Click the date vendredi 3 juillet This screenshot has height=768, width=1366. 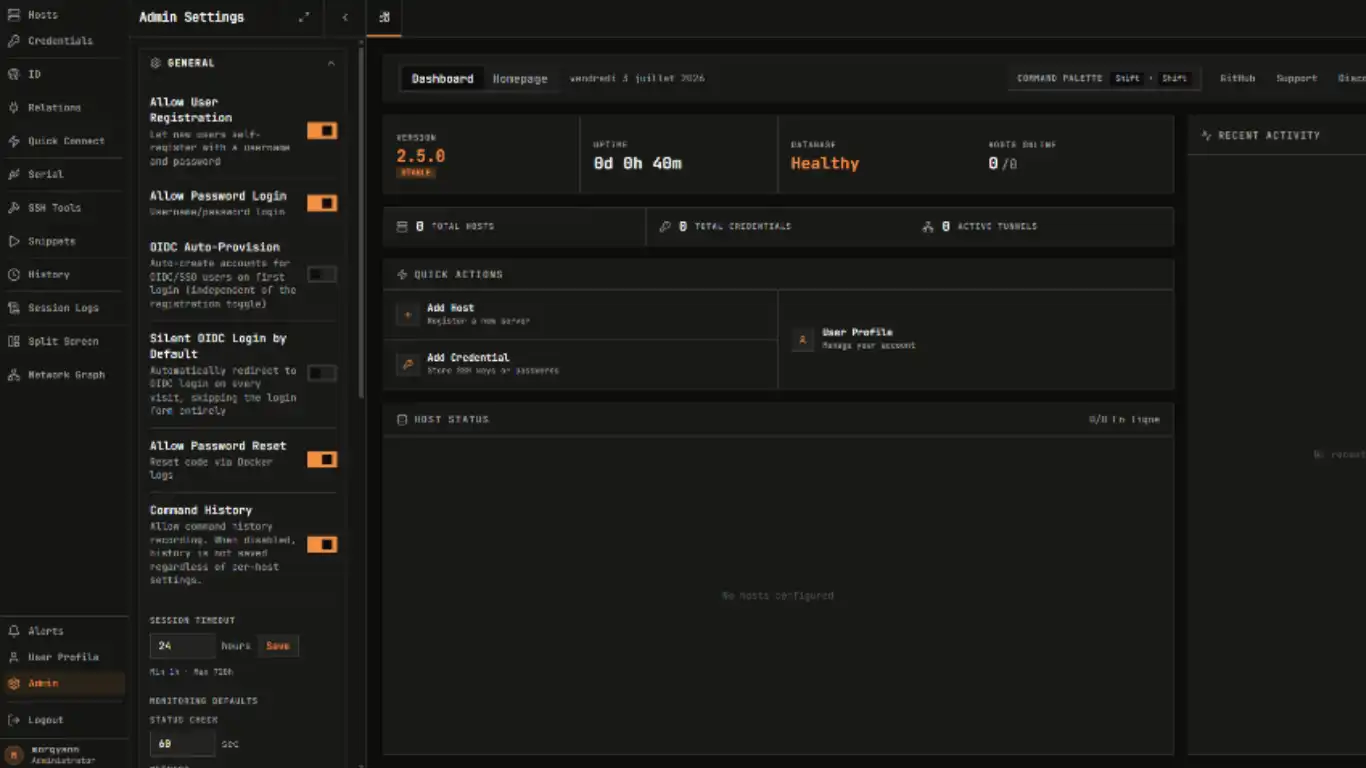pos(637,78)
